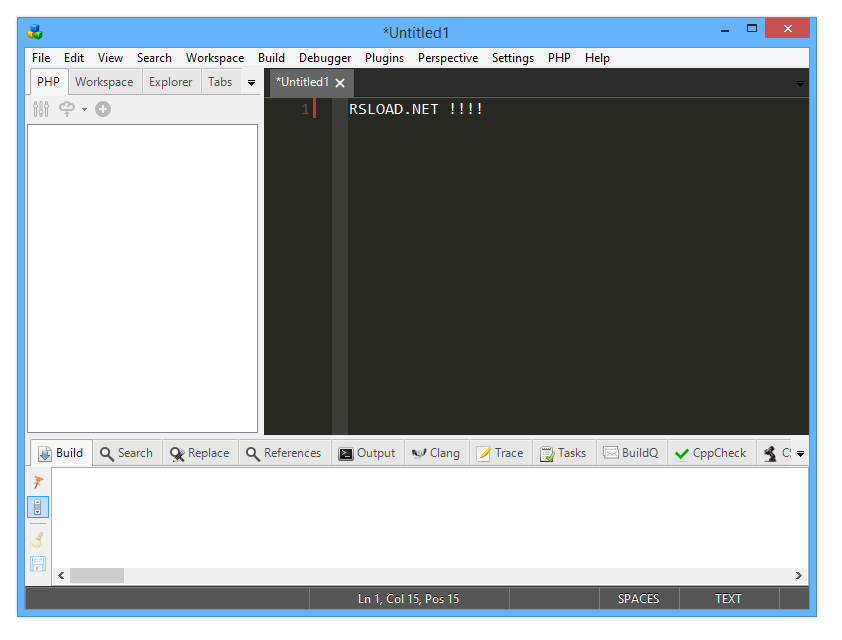Click the workspace settings sliders icon
This screenshot has height=640, width=842.
(41, 109)
